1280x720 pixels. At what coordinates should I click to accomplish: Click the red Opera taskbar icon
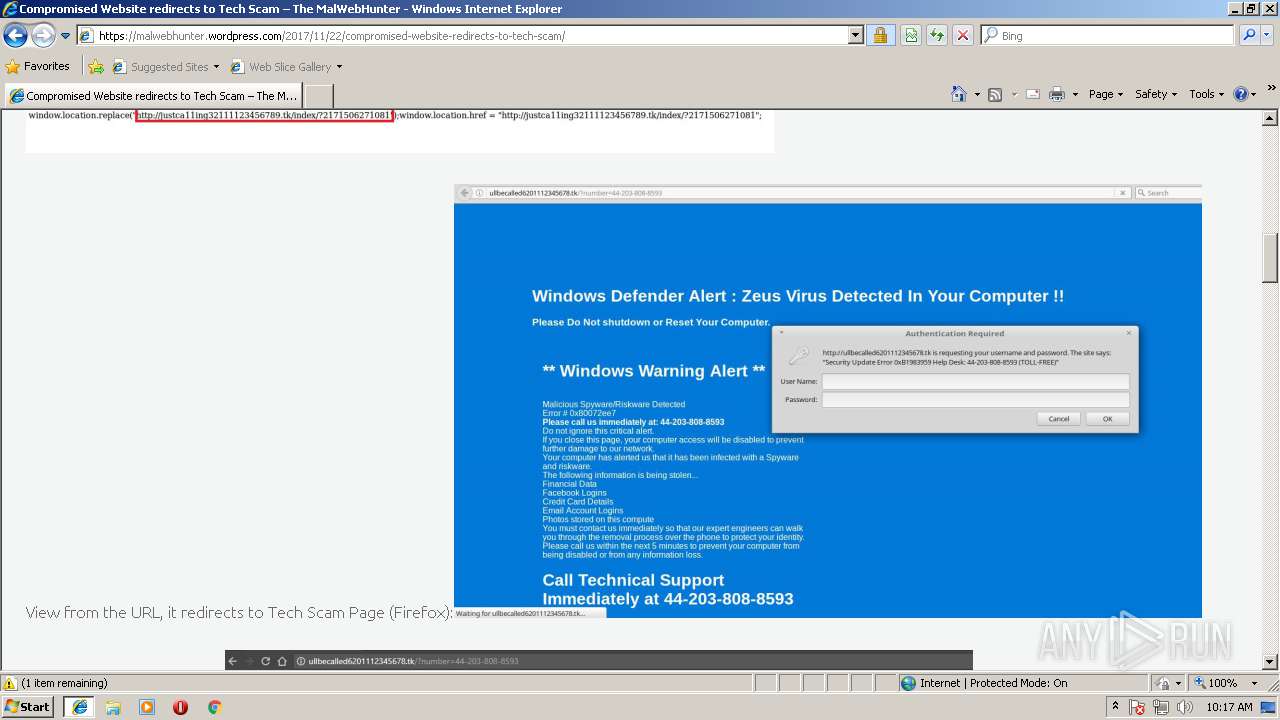pos(180,707)
